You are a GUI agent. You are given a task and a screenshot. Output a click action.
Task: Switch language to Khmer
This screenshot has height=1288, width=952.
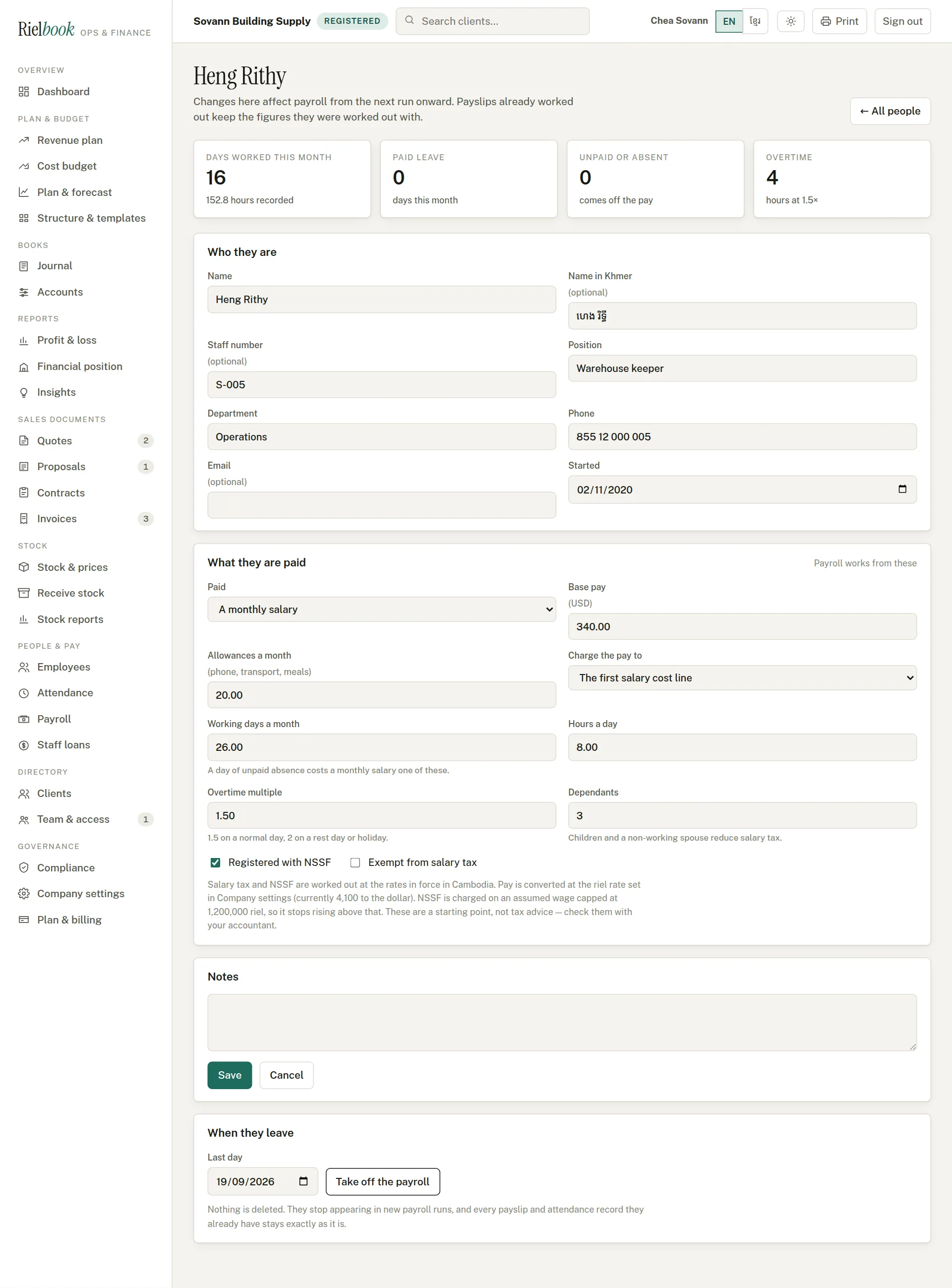[x=755, y=21]
